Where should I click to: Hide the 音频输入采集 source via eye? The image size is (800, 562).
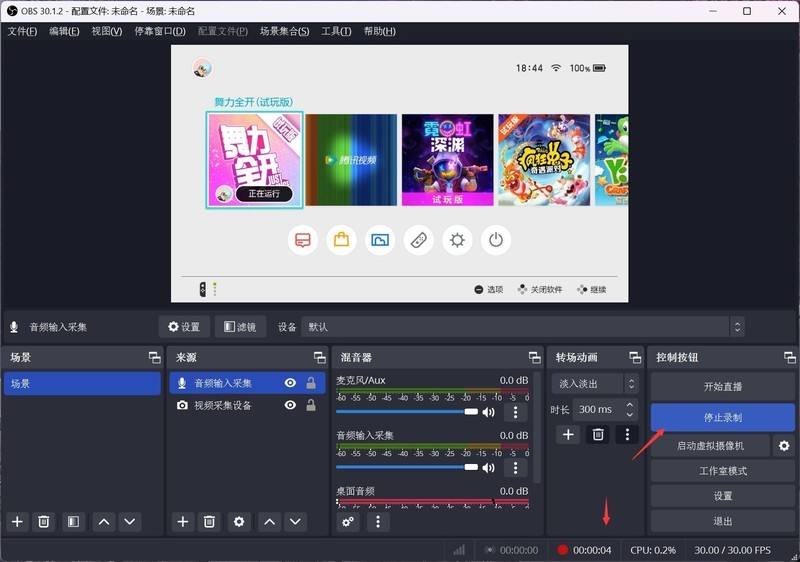(x=290, y=383)
